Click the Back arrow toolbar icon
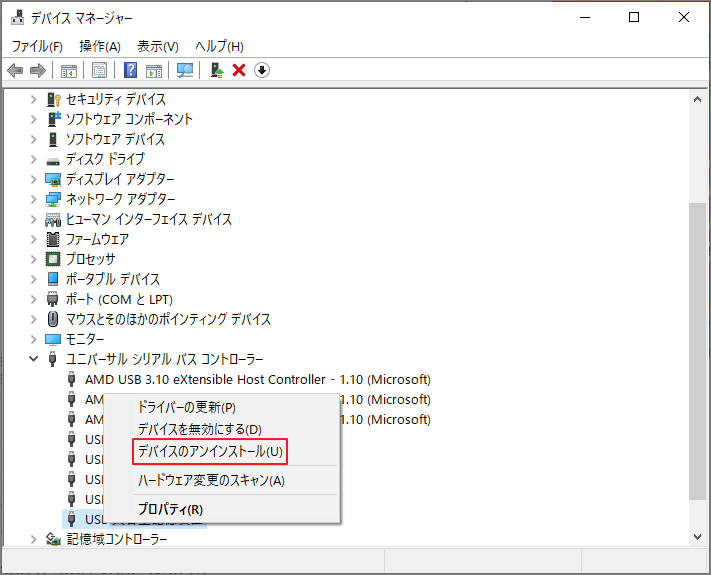The width and height of the screenshot is (711, 575). [x=15, y=70]
